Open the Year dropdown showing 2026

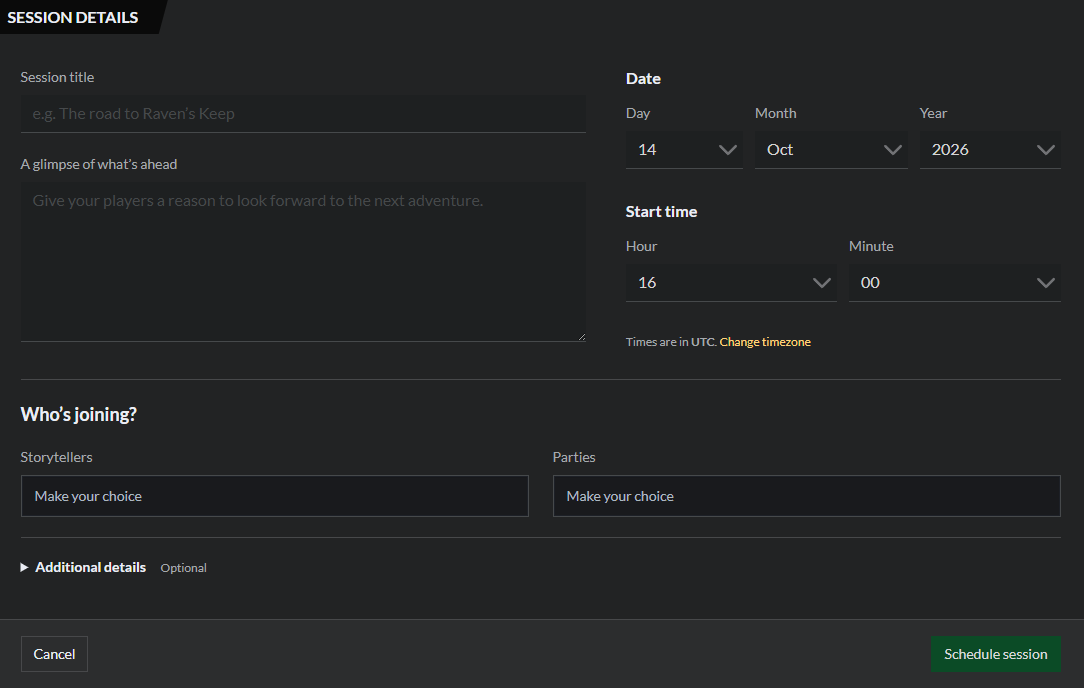[990, 149]
